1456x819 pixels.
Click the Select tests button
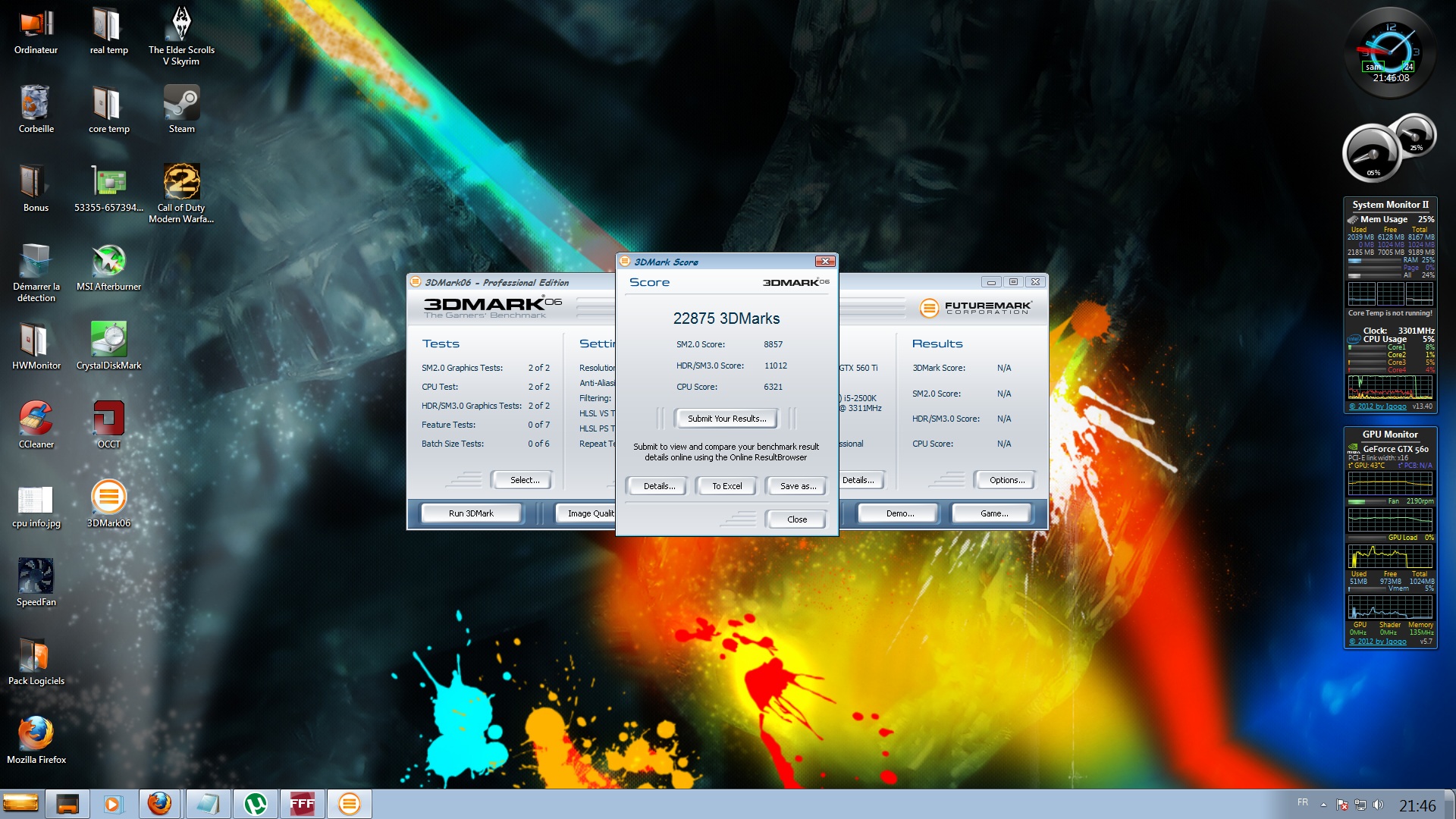click(x=524, y=480)
